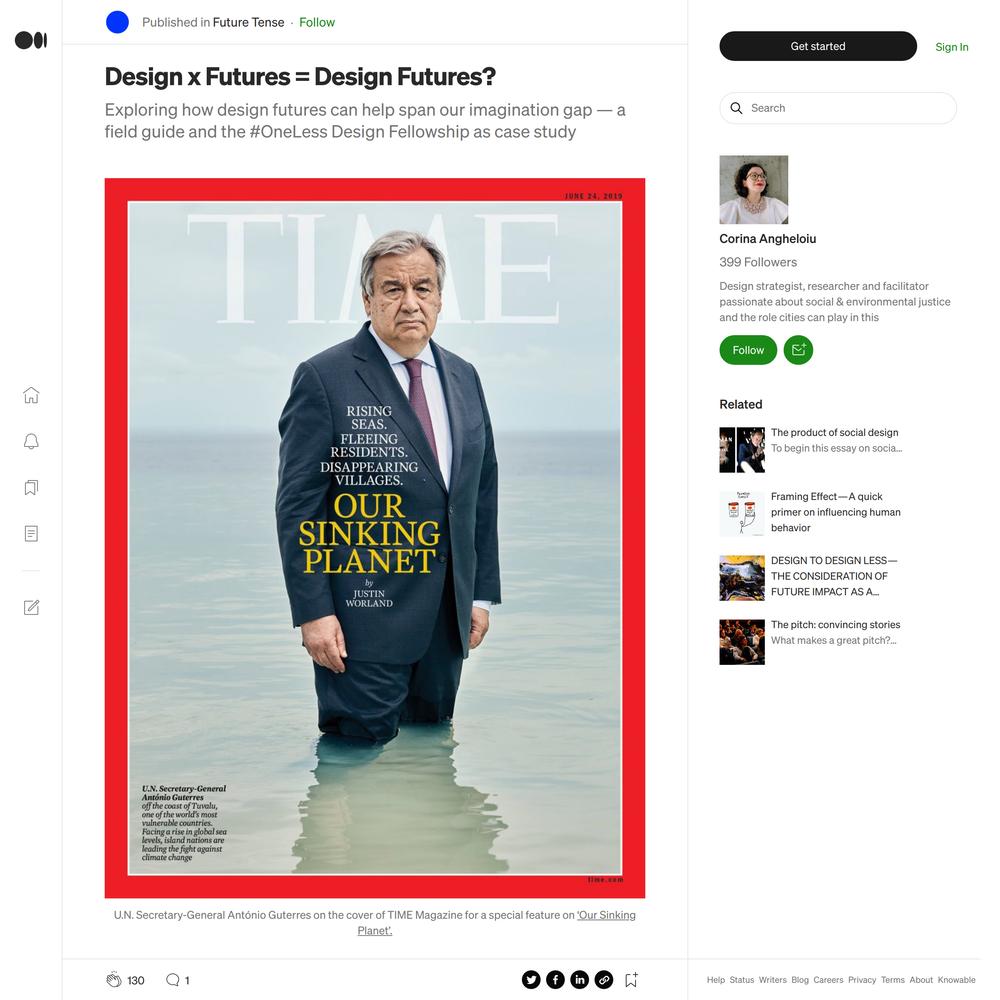The height and width of the screenshot is (1000, 1000).
Task: Go to Home via sidebar house icon
Action: [31, 395]
